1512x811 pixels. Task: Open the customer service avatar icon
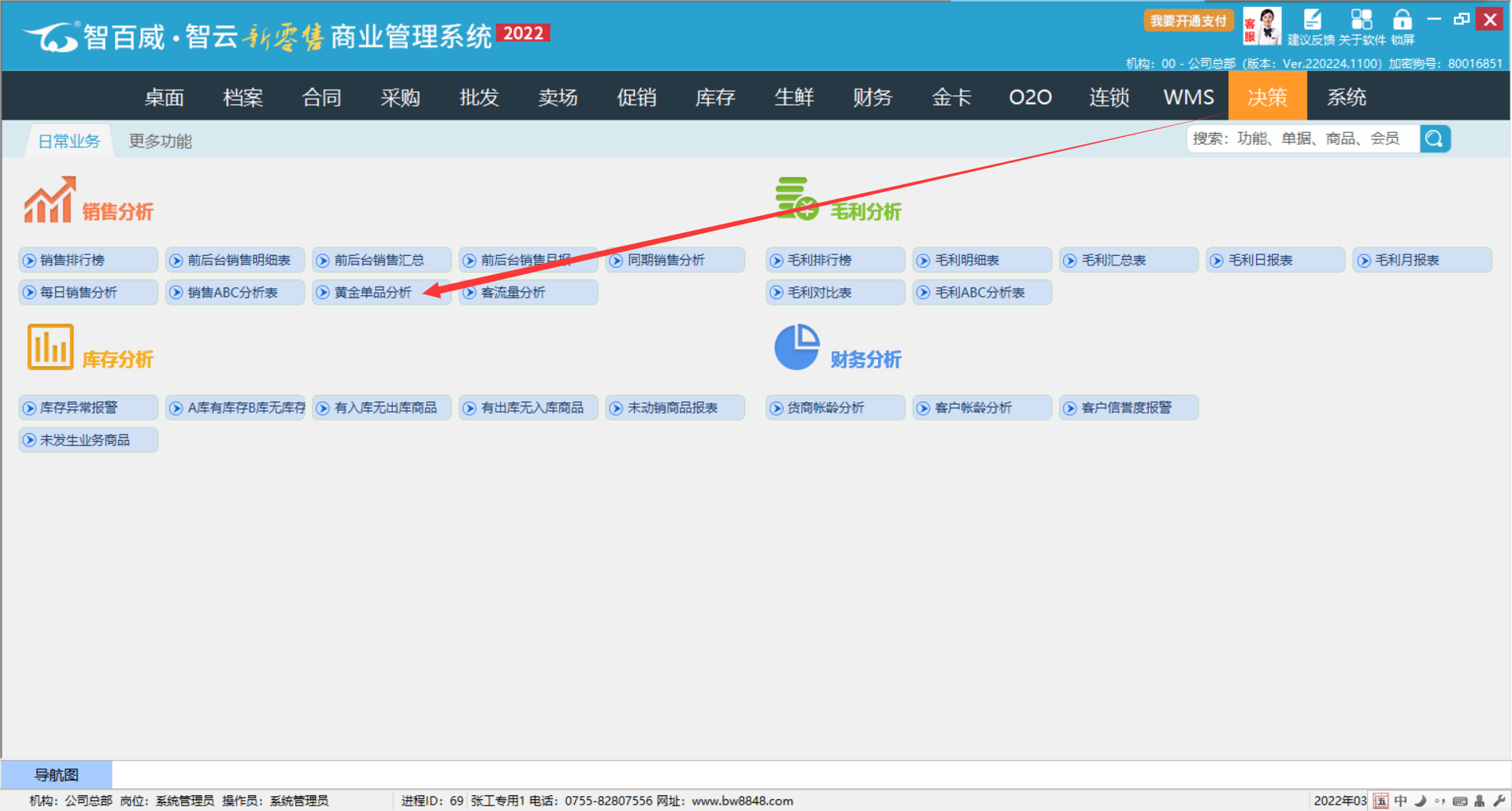pos(1262,27)
